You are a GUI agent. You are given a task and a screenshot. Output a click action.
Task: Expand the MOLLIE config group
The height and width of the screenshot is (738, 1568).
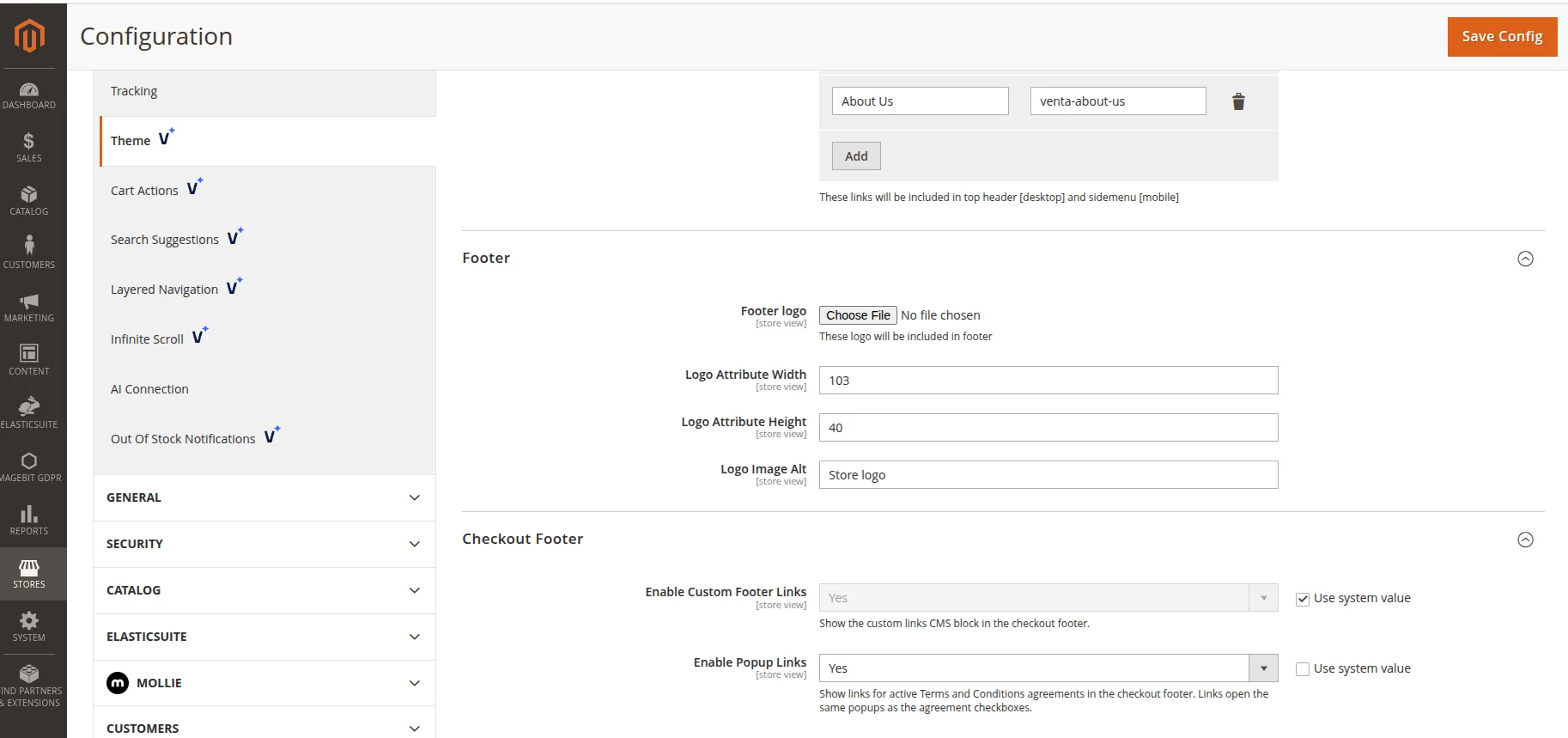264,683
